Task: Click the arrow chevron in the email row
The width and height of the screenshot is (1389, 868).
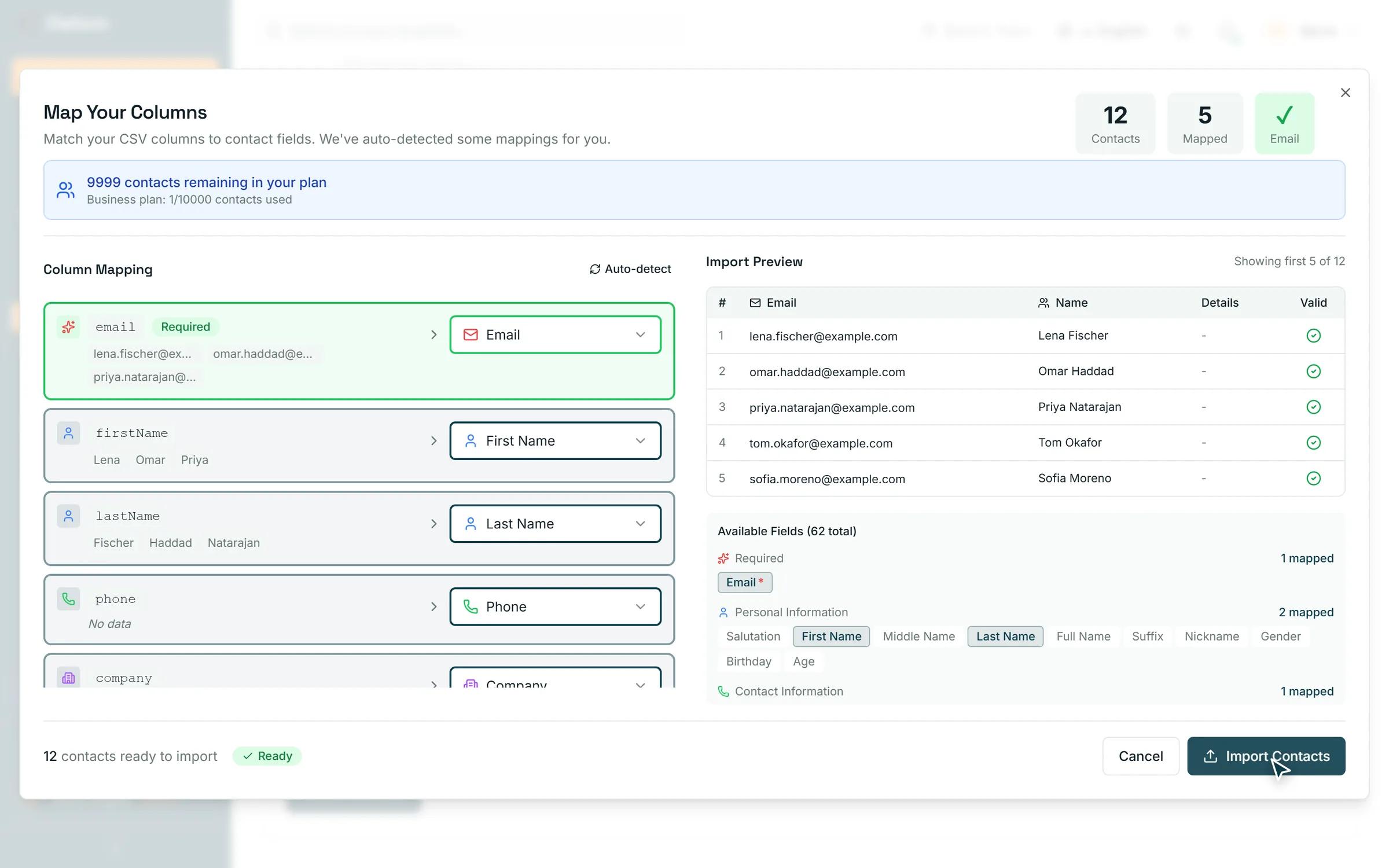Action: [x=433, y=335]
